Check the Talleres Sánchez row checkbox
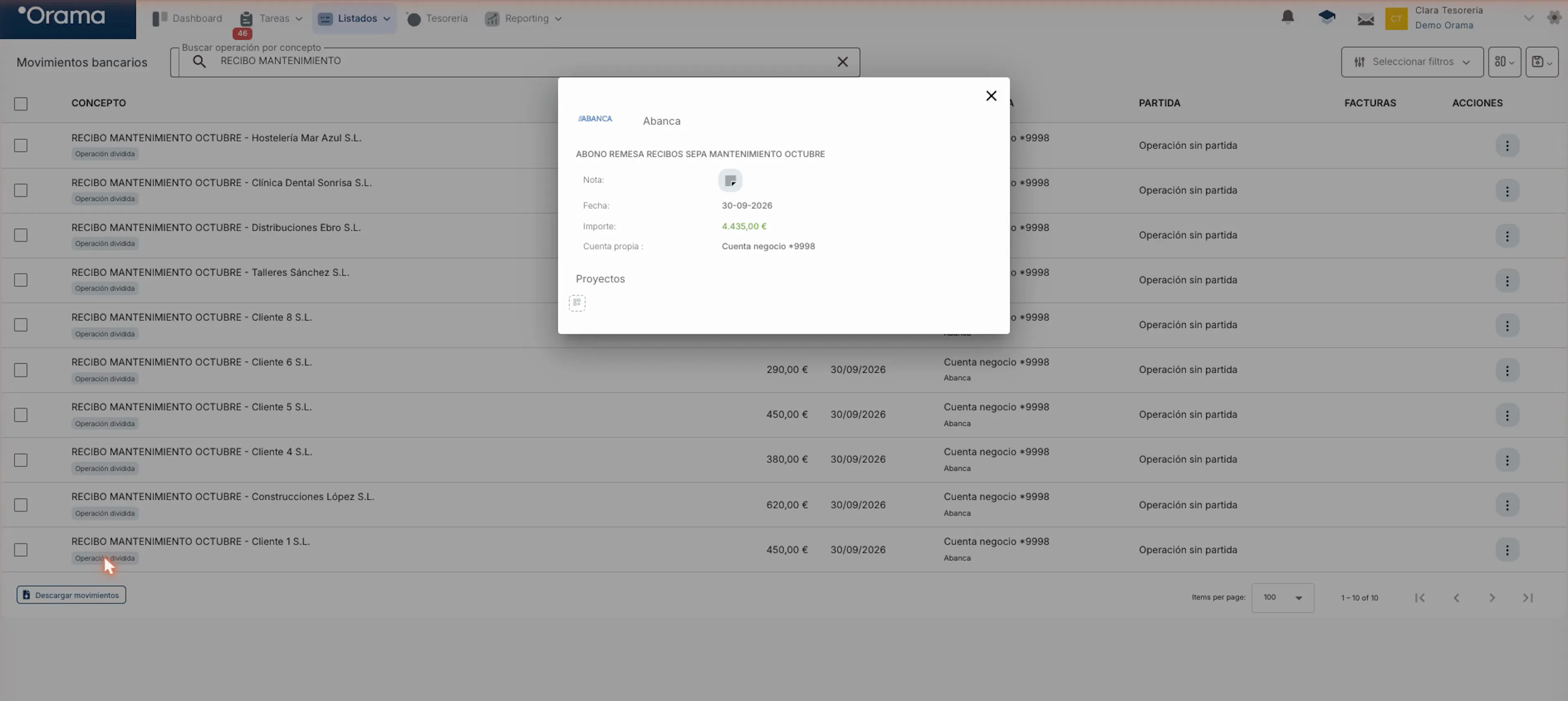 21,280
